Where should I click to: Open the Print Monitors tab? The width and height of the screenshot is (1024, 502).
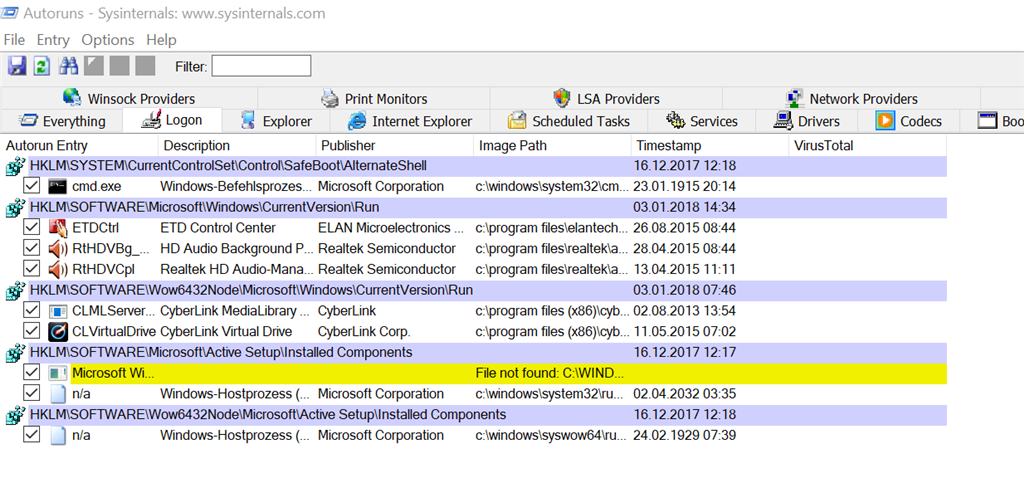coord(374,99)
